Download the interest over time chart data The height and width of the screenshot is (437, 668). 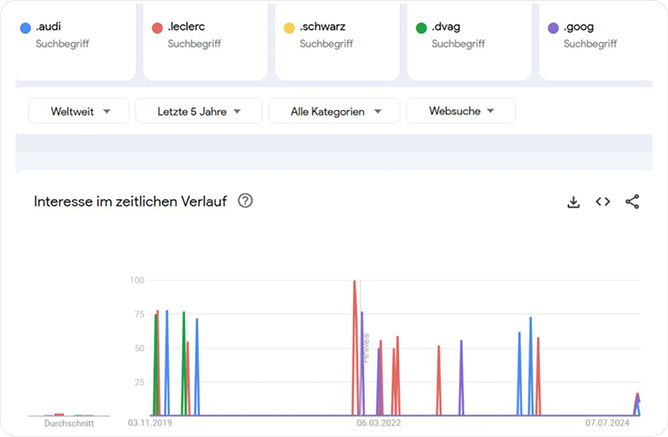pos(573,201)
